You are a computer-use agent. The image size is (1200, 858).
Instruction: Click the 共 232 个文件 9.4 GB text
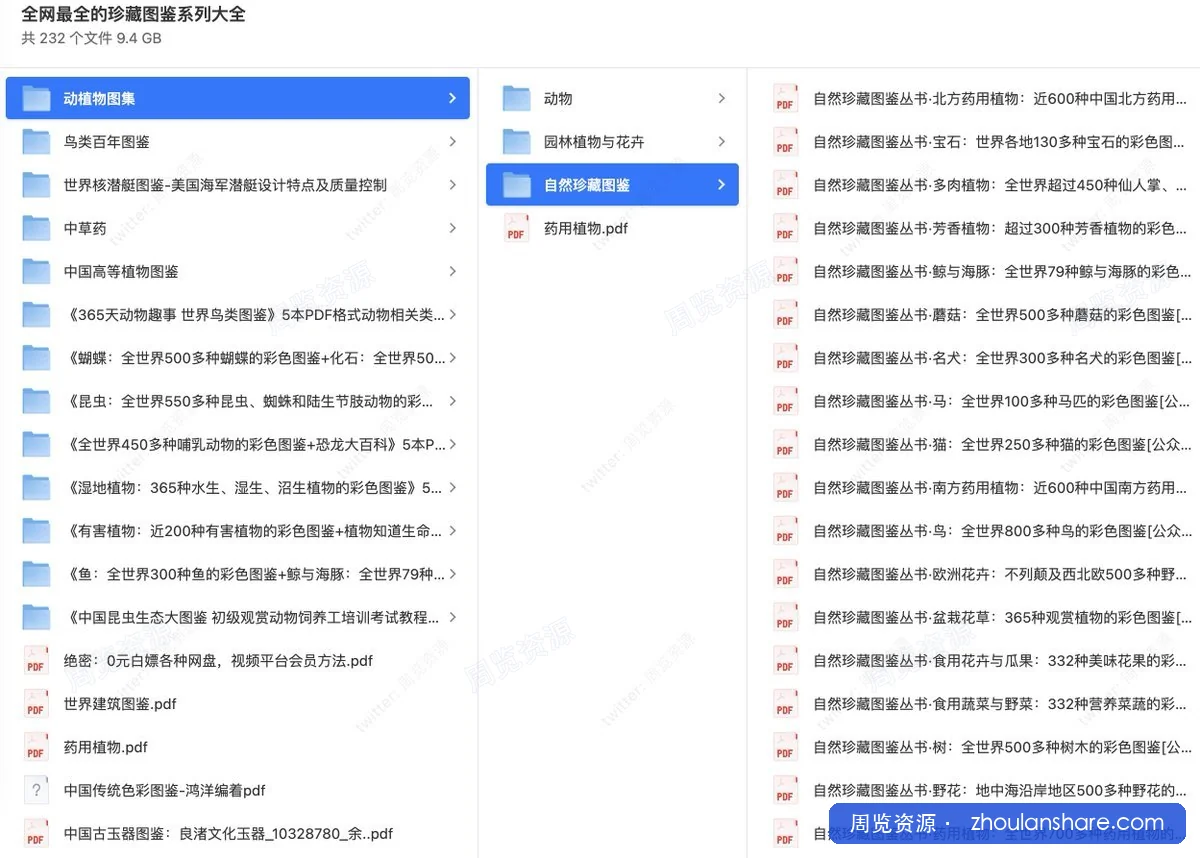91,39
